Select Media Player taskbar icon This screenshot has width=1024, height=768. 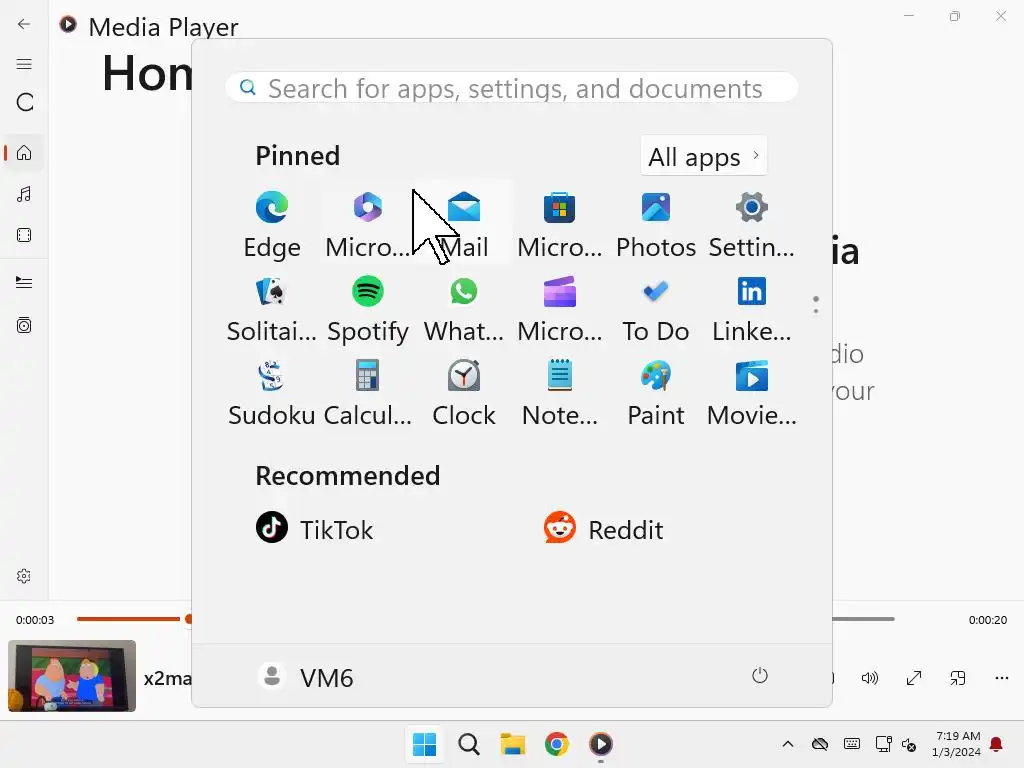point(601,744)
